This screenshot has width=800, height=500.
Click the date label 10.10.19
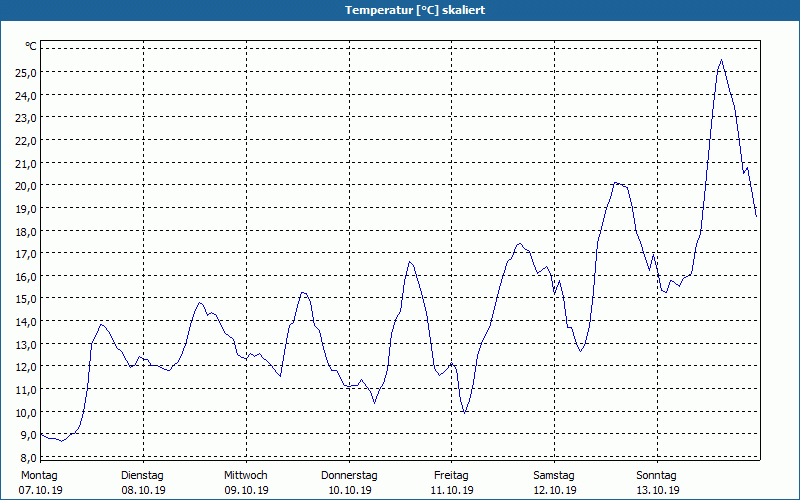349,490
